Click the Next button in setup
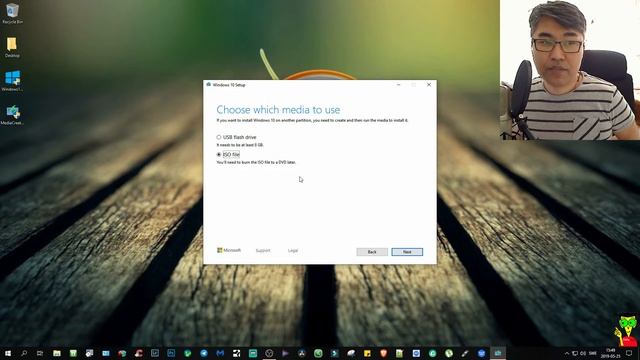640x360 pixels. click(407, 252)
